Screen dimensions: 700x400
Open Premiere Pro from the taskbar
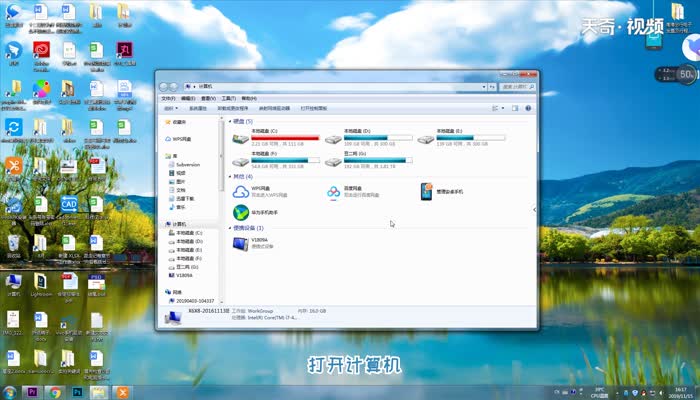pyautogui.click(x=32, y=393)
